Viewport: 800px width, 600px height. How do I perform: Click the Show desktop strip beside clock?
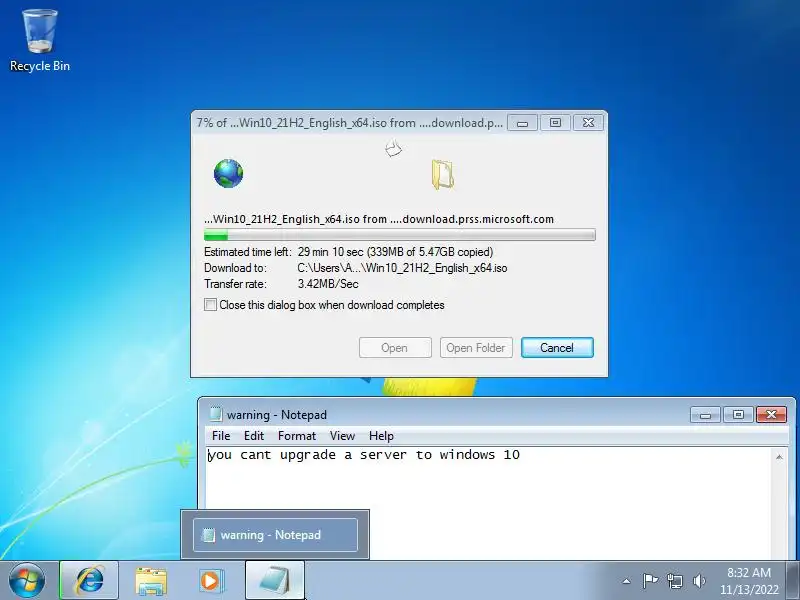click(x=794, y=580)
